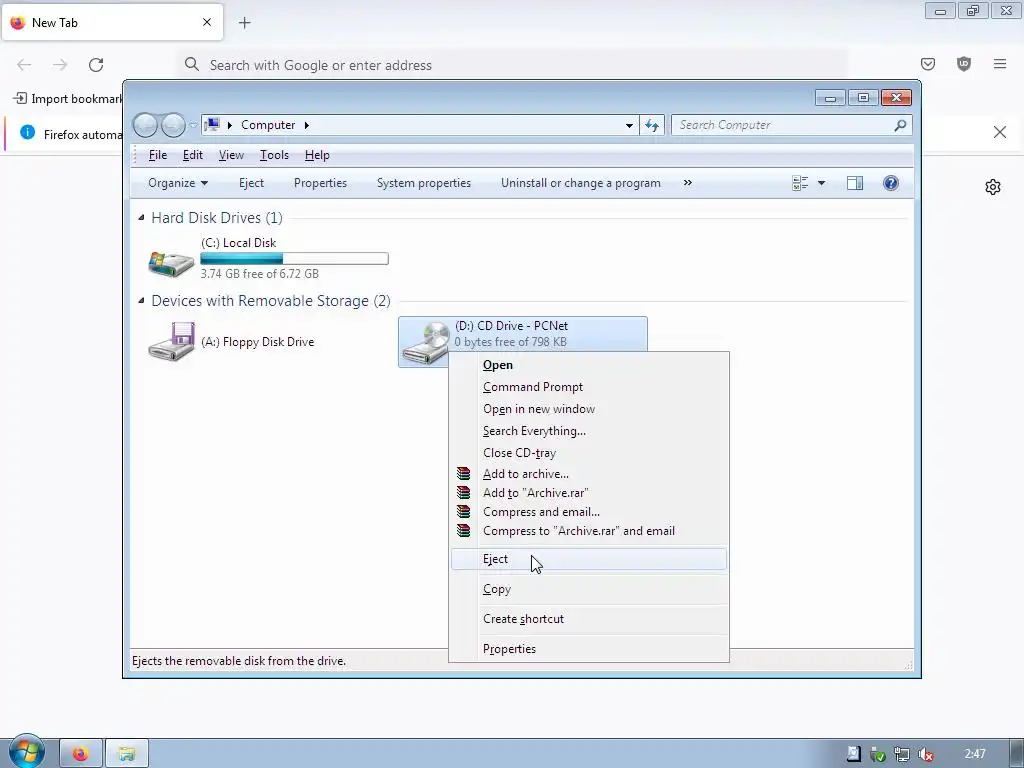This screenshot has height=768, width=1024.
Task: Choose Add to "Archive.rar" entry
Action: coord(588,493)
